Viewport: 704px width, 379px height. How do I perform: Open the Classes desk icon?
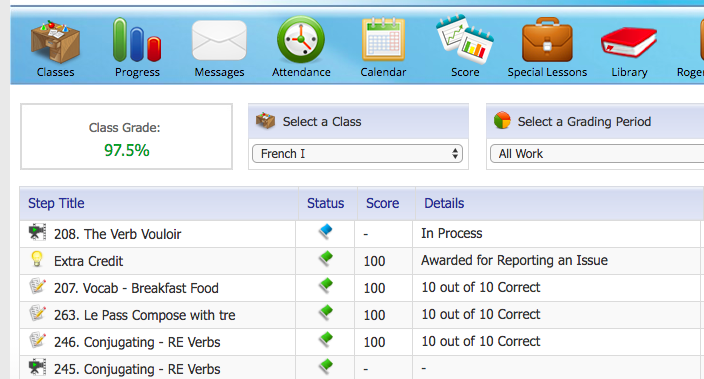click(55, 41)
